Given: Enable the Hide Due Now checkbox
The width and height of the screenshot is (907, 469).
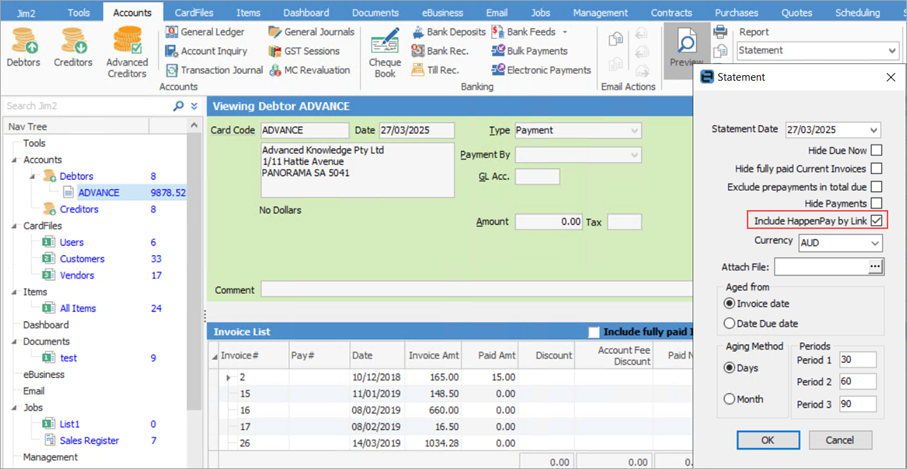Looking at the screenshot, I should (876, 150).
